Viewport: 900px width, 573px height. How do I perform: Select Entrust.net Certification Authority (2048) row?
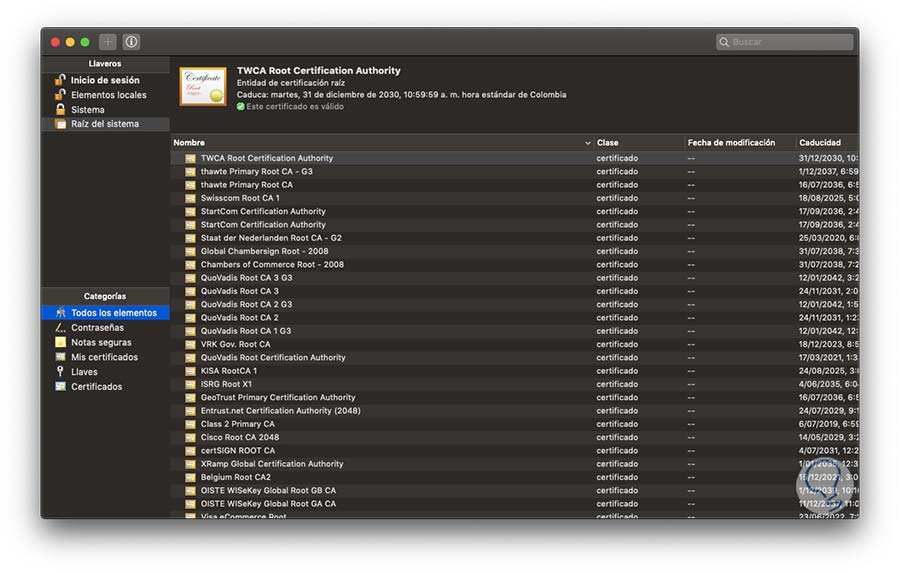515,411
